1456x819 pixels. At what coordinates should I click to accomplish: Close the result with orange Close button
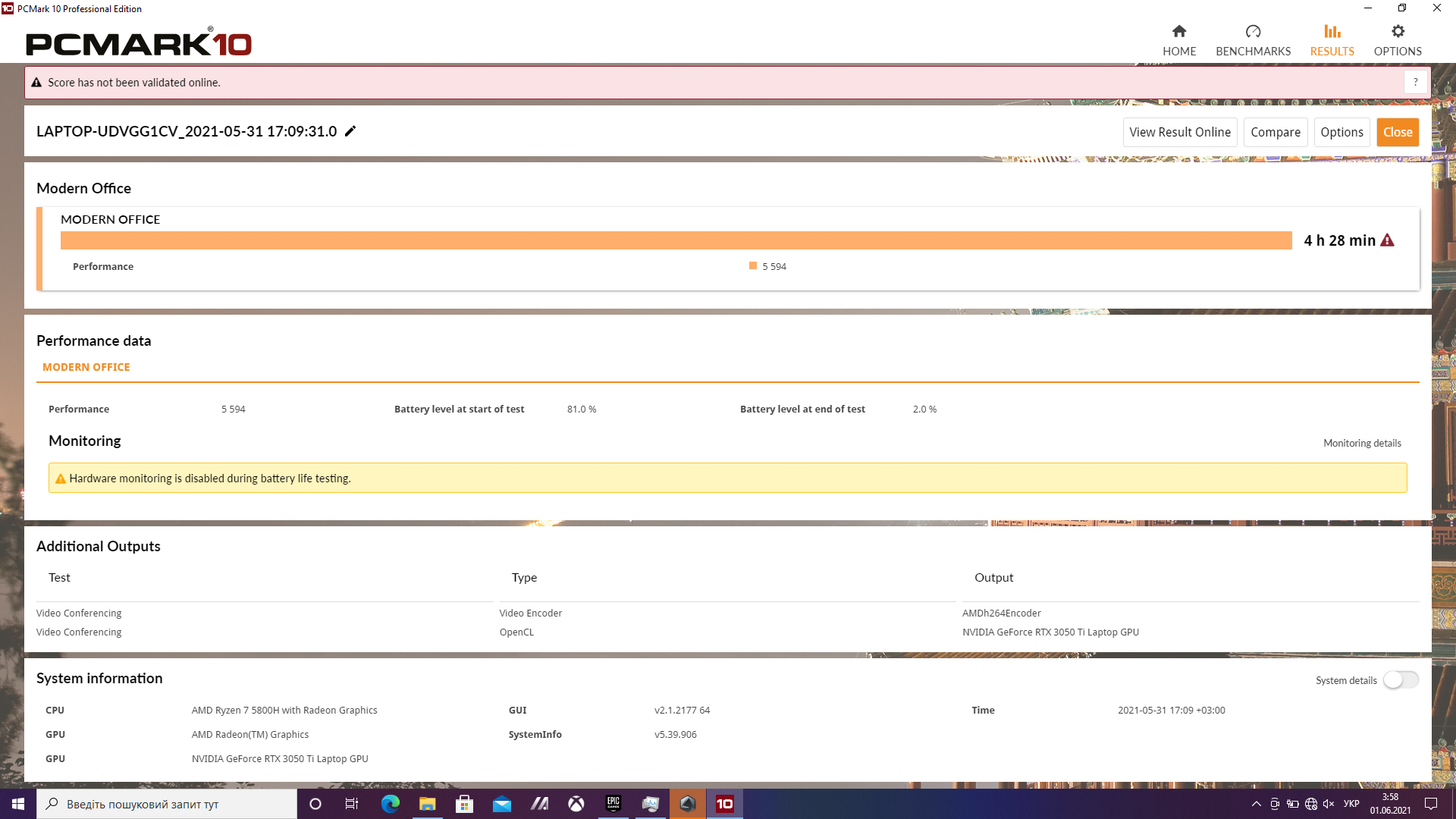coord(1398,132)
